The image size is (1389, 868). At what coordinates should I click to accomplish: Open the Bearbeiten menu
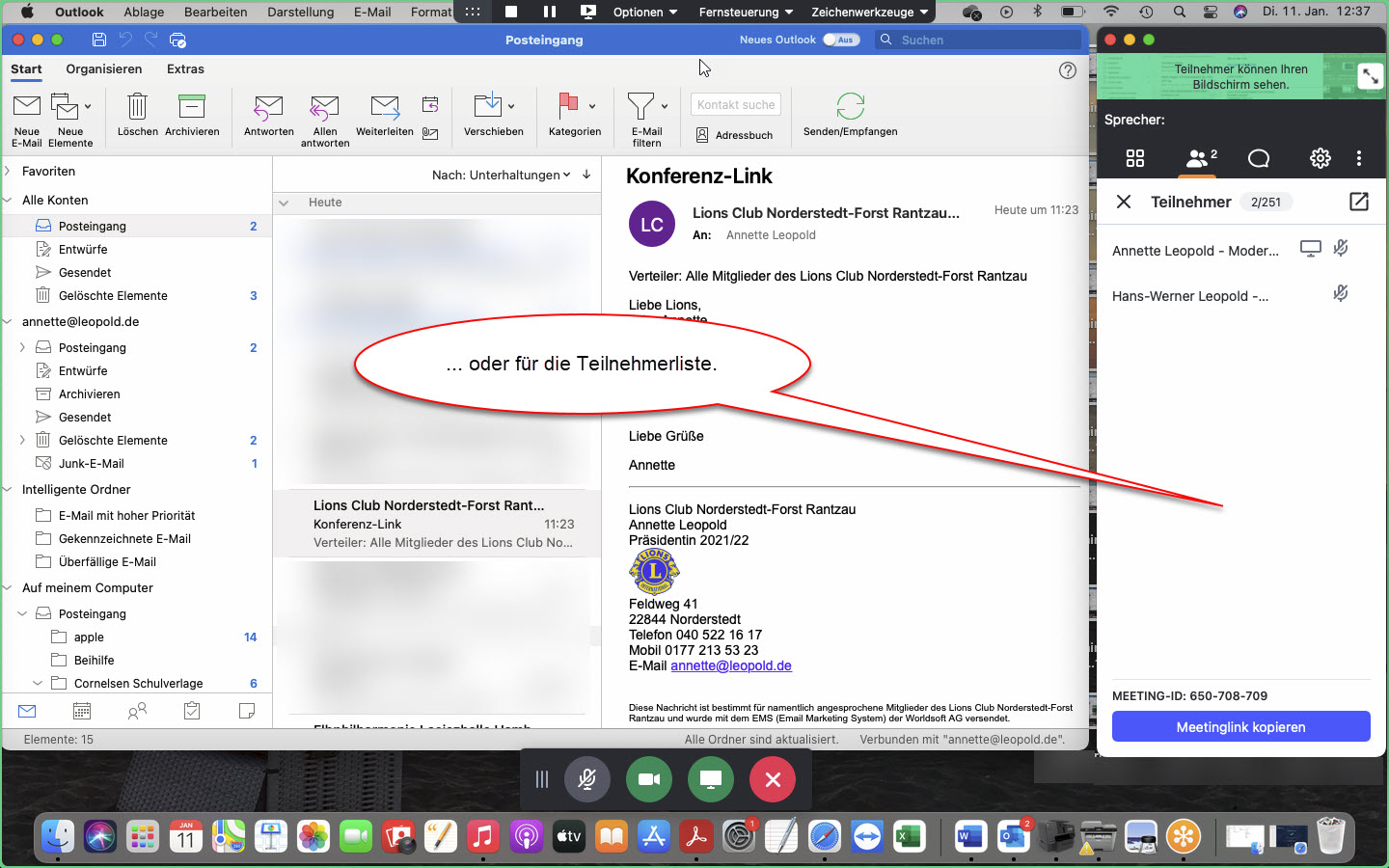(216, 12)
